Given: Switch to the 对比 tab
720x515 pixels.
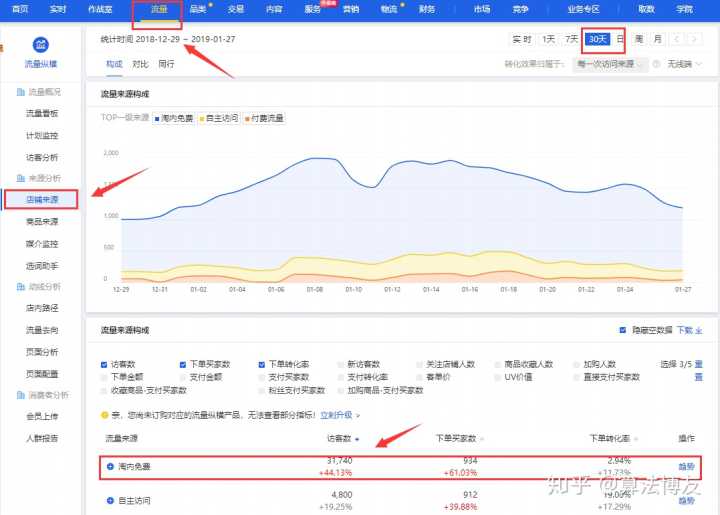Looking at the screenshot, I should click(140, 64).
